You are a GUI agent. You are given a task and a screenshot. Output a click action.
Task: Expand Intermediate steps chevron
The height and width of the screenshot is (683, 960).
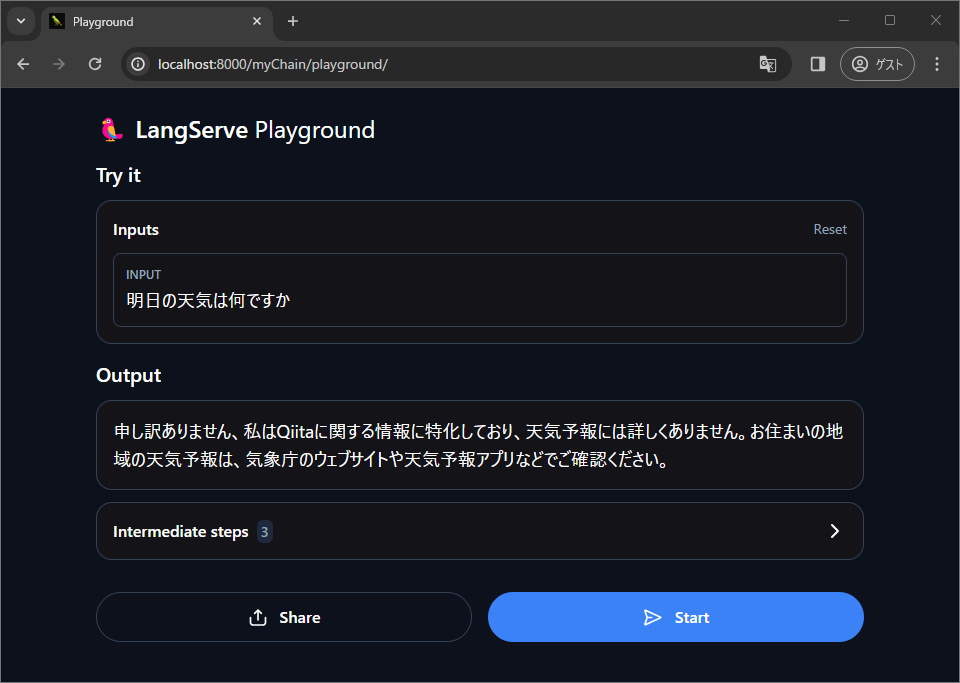834,531
